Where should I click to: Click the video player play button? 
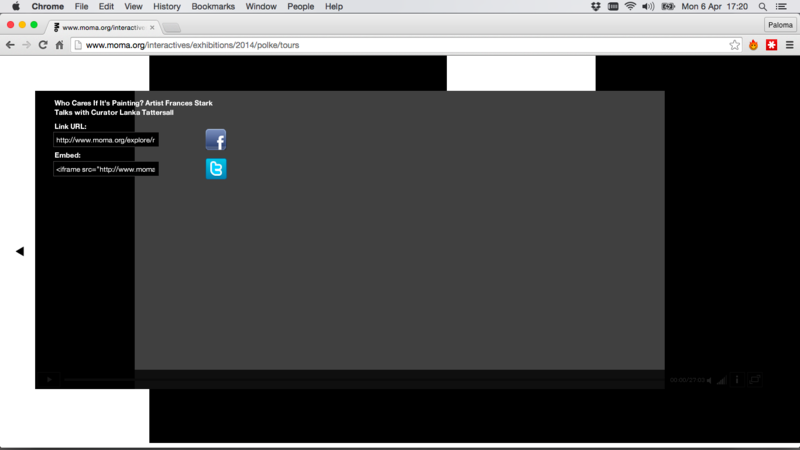(49, 380)
